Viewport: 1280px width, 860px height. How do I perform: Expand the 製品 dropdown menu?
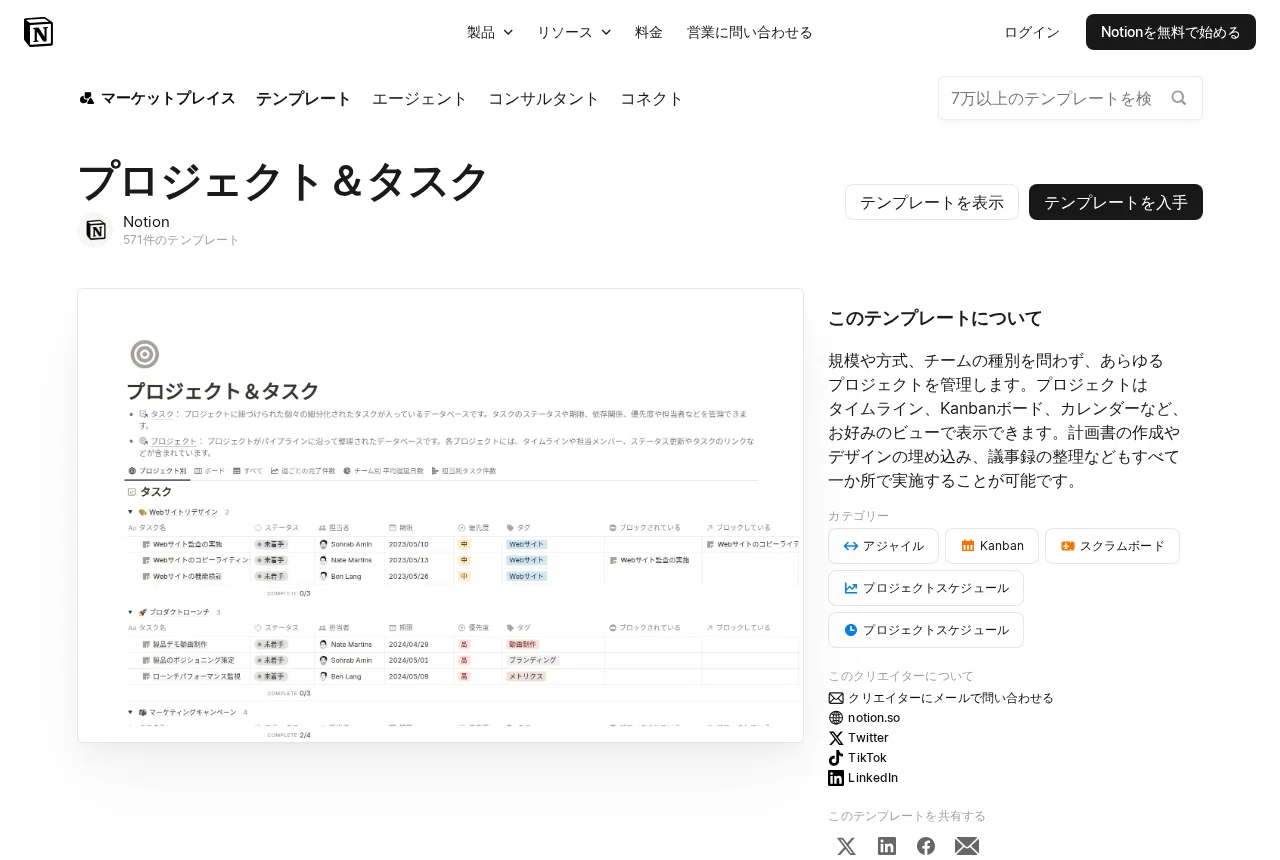(490, 32)
